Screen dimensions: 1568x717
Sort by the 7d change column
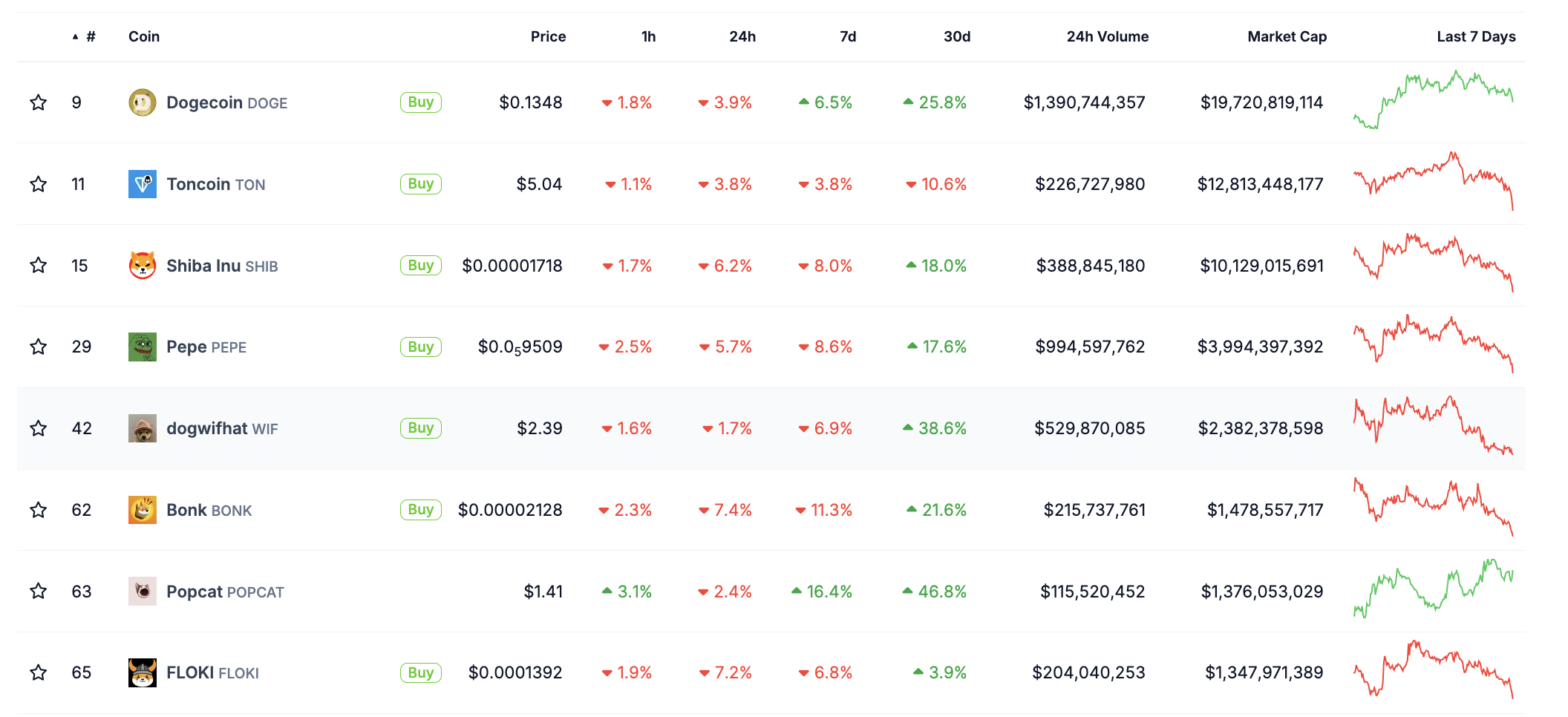click(x=848, y=36)
